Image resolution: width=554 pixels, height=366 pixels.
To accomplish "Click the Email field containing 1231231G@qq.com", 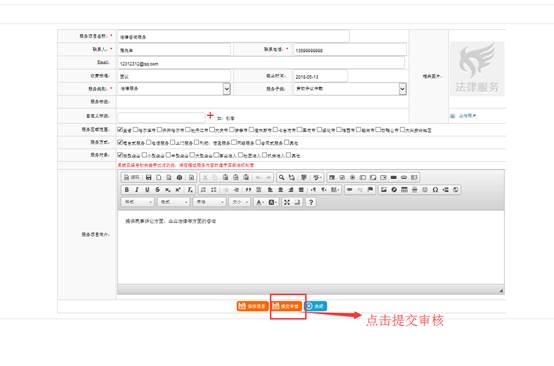I will point(261,64).
